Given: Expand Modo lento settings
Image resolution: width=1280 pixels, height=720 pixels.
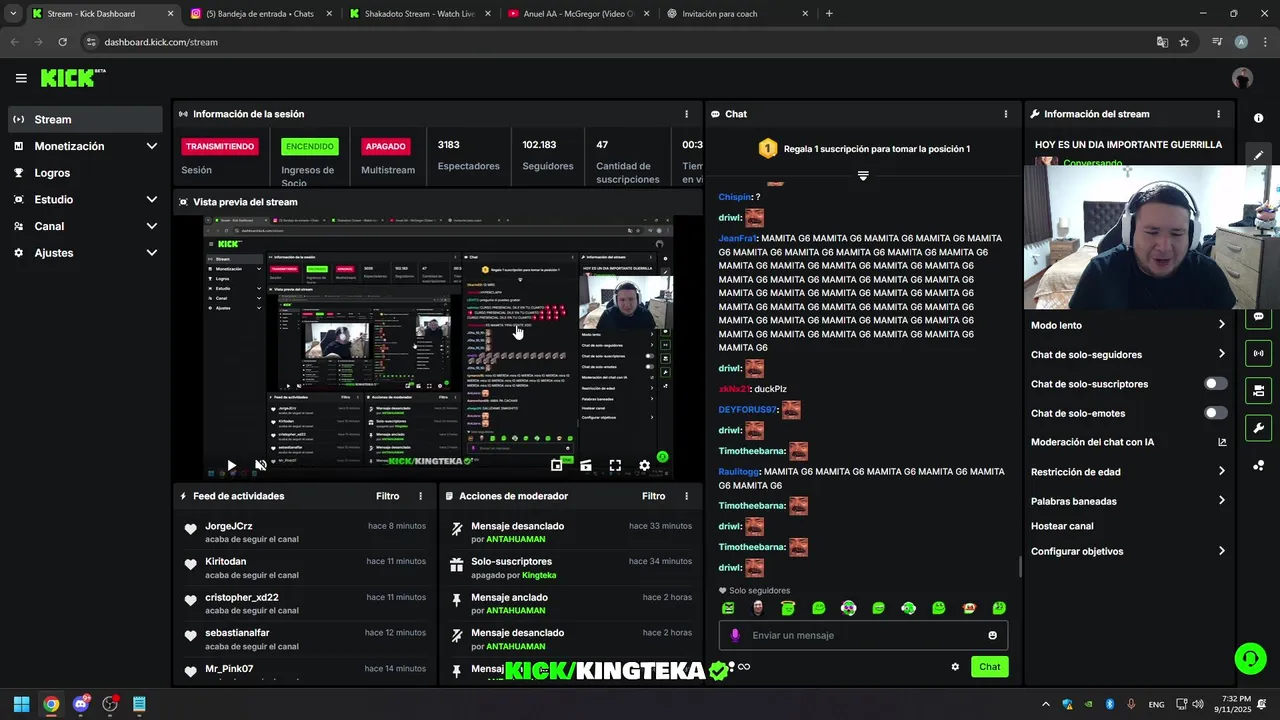Looking at the screenshot, I should point(1221,325).
